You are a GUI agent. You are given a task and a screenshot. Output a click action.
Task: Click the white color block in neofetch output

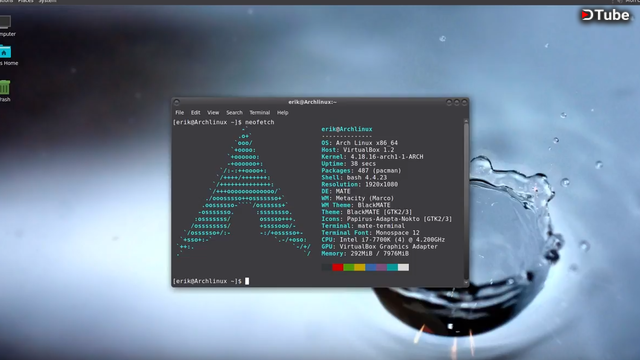tap(403, 267)
